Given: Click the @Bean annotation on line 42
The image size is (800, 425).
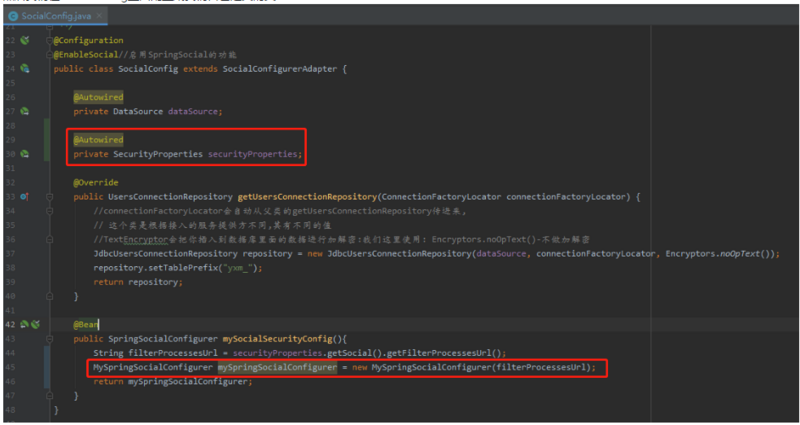Looking at the screenshot, I should [85, 324].
